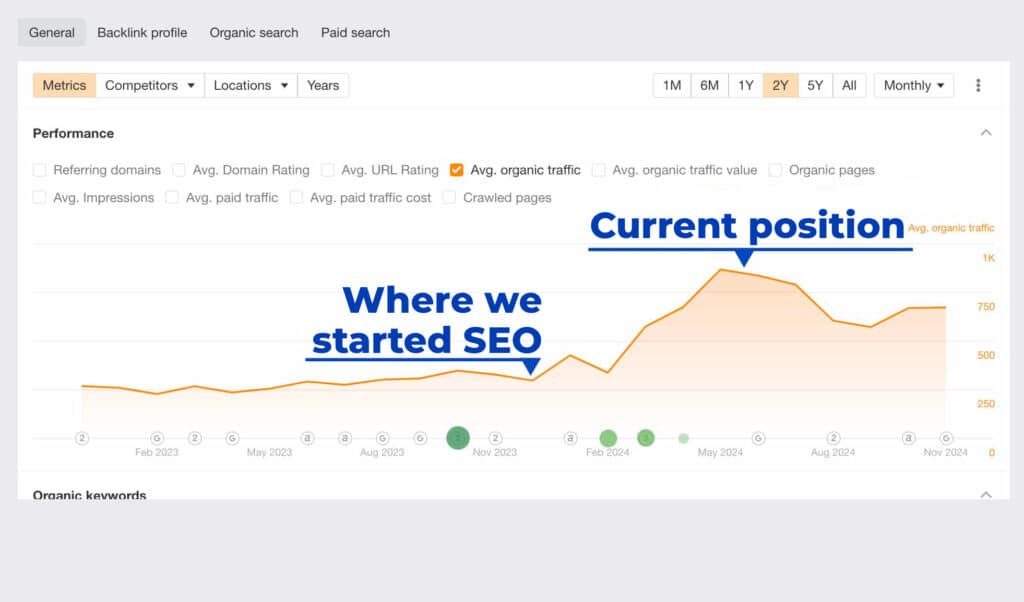The height and width of the screenshot is (602, 1024).
Task: Click the Google update marker near Nov 2024
Action: tap(945, 438)
